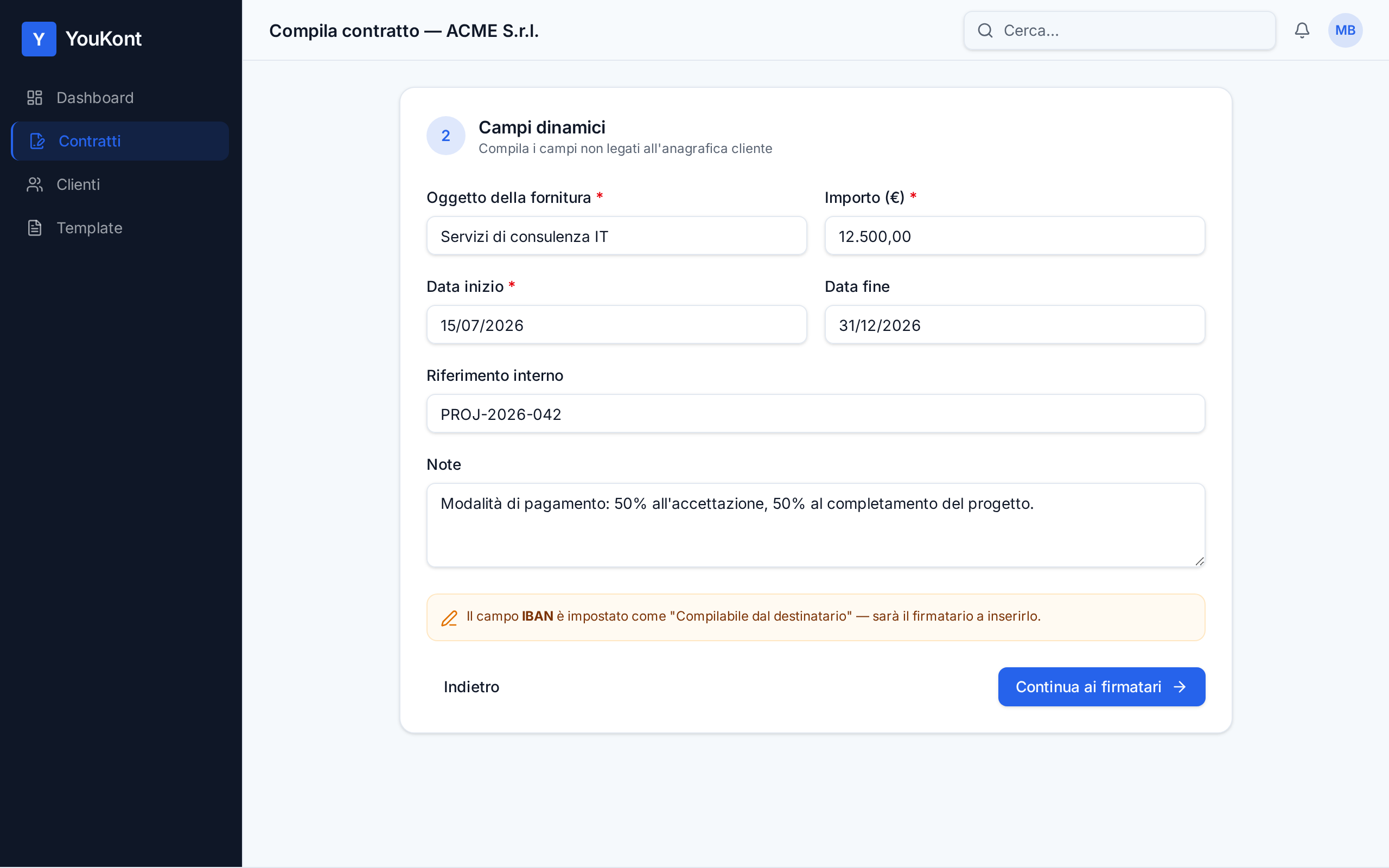Click the Importo (€) field
The width and height of the screenshot is (1389, 868).
click(1014, 236)
